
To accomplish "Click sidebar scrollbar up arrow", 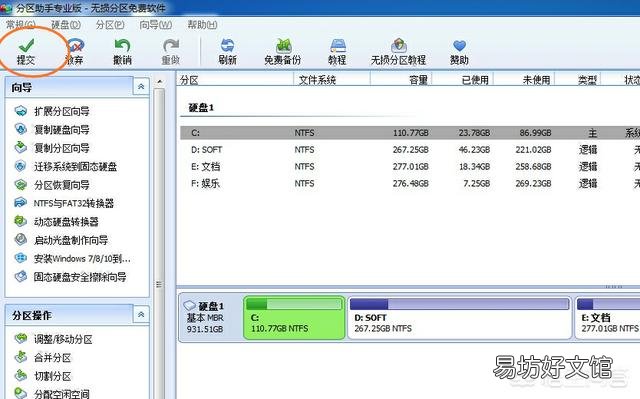I will [160, 82].
